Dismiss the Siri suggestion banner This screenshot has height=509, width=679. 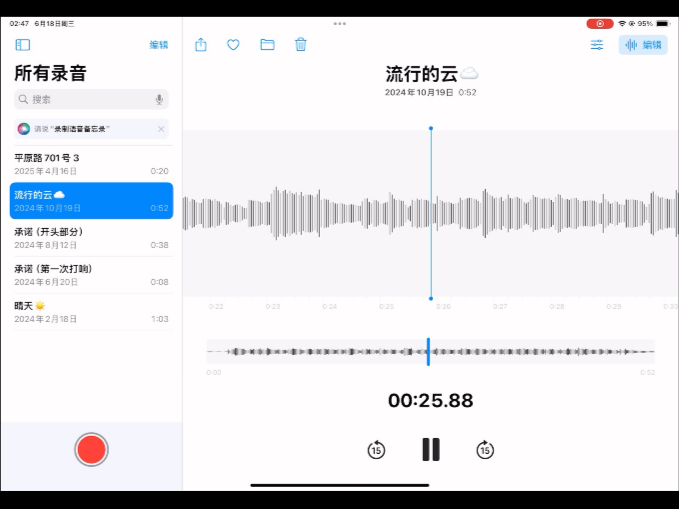click(x=161, y=129)
